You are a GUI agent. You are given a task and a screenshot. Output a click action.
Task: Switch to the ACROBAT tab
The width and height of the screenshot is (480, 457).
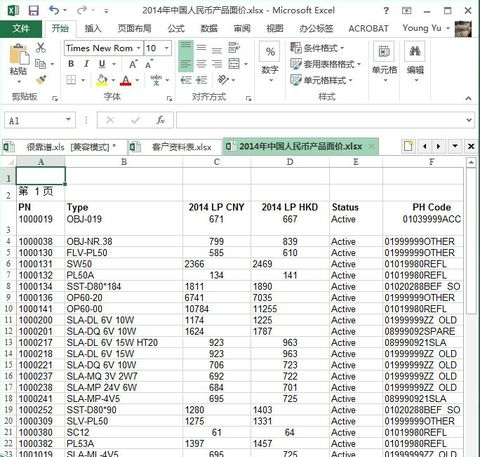[x=368, y=29]
